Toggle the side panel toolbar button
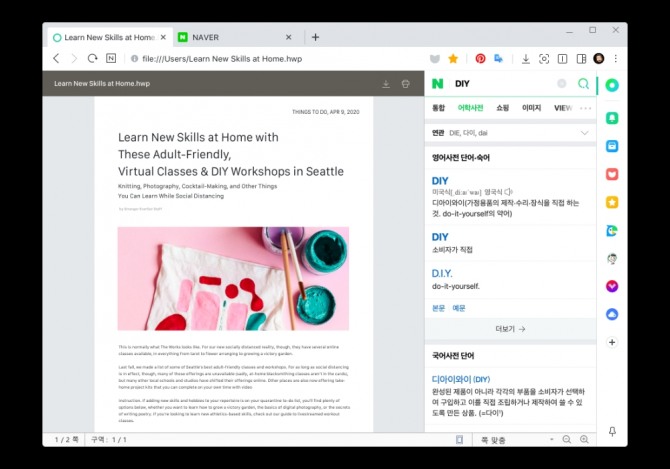 point(580,59)
